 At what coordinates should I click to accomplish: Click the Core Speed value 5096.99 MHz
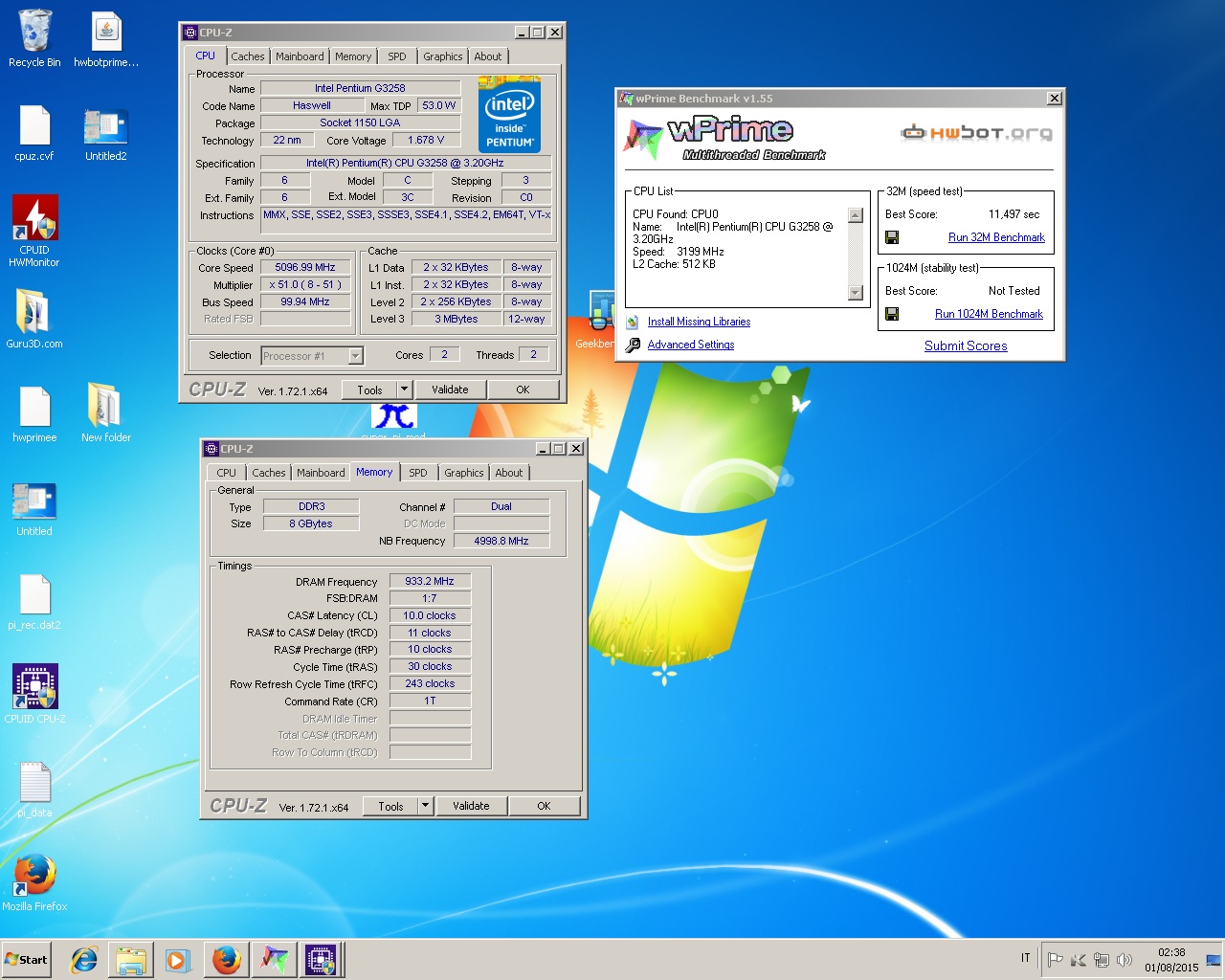[305, 267]
